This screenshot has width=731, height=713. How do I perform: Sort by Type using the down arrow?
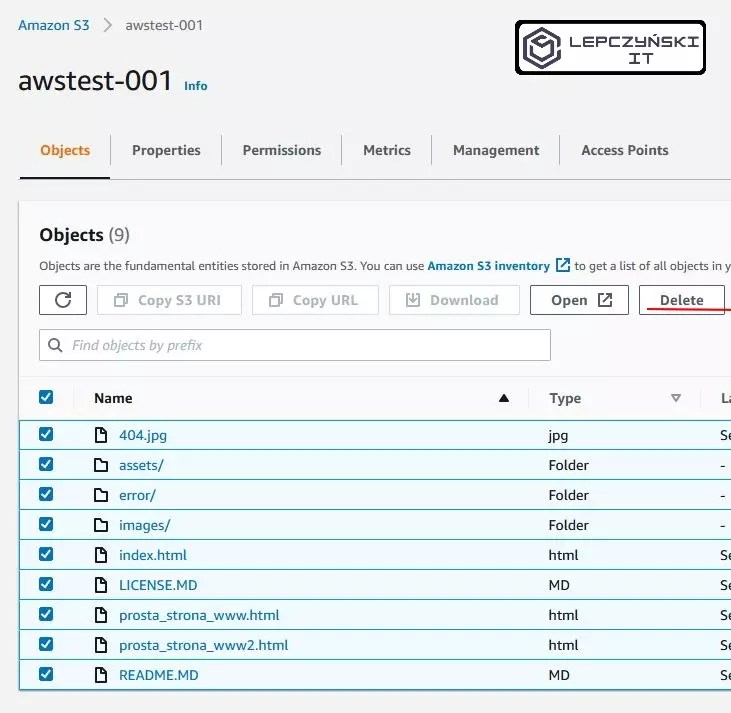click(676, 398)
